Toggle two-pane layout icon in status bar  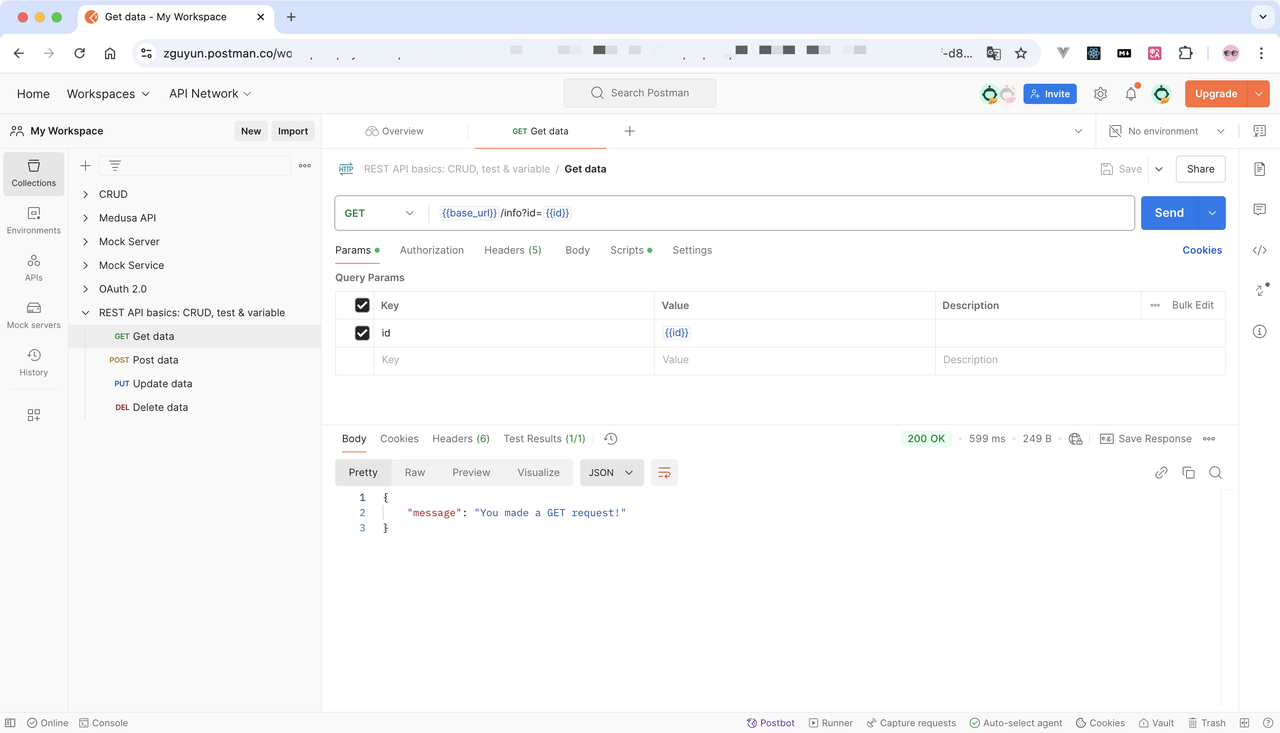coord(1245,723)
